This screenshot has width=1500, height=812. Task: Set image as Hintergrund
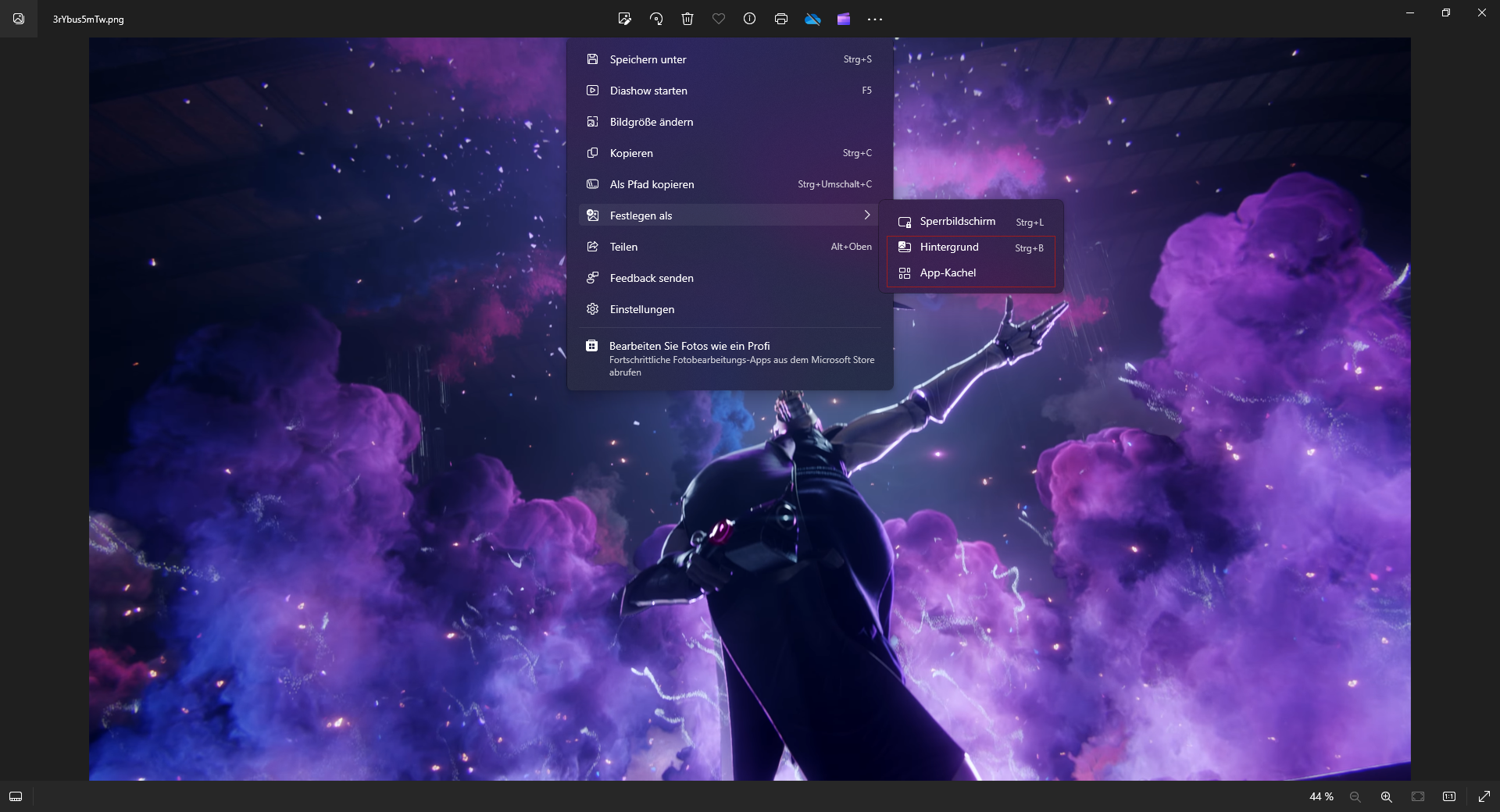tap(971, 248)
